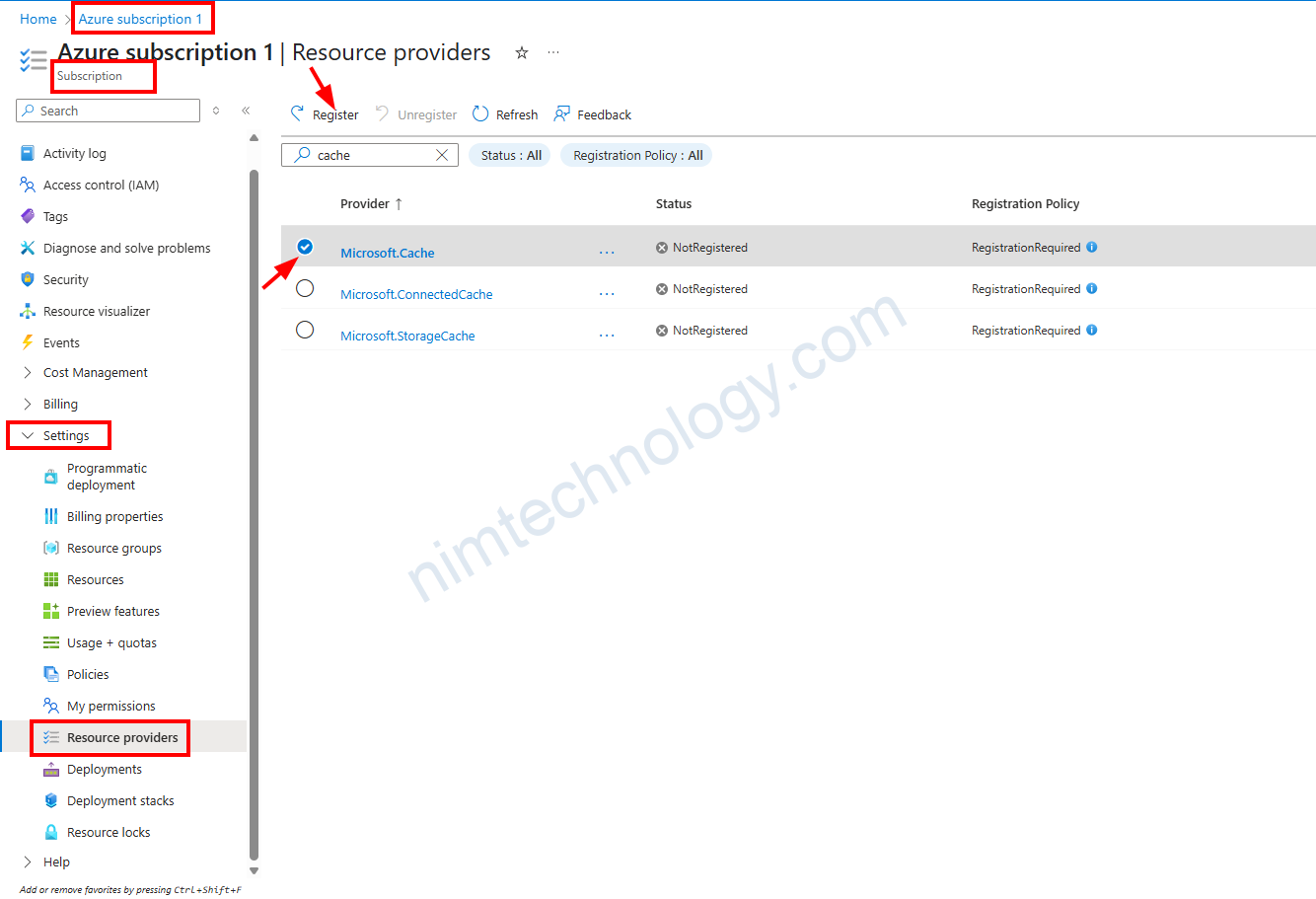The image size is (1316, 899).
Task: Open the Microsoft.Cache provider link
Action: click(387, 254)
